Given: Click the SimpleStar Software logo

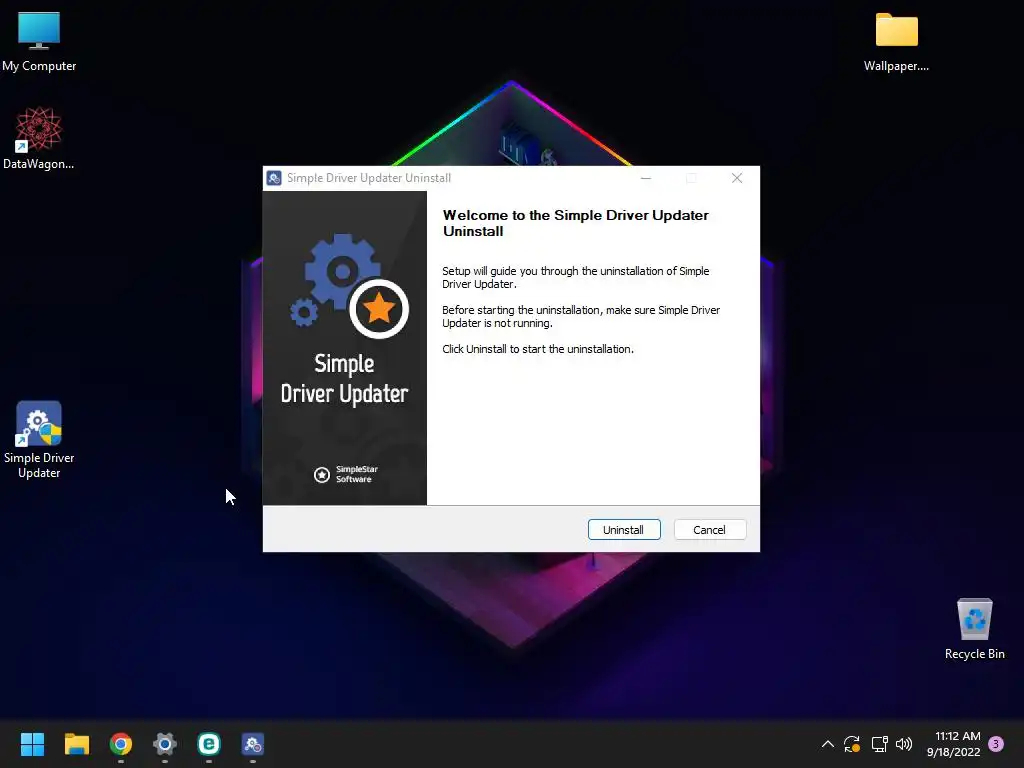Looking at the screenshot, I should point(345,474).
